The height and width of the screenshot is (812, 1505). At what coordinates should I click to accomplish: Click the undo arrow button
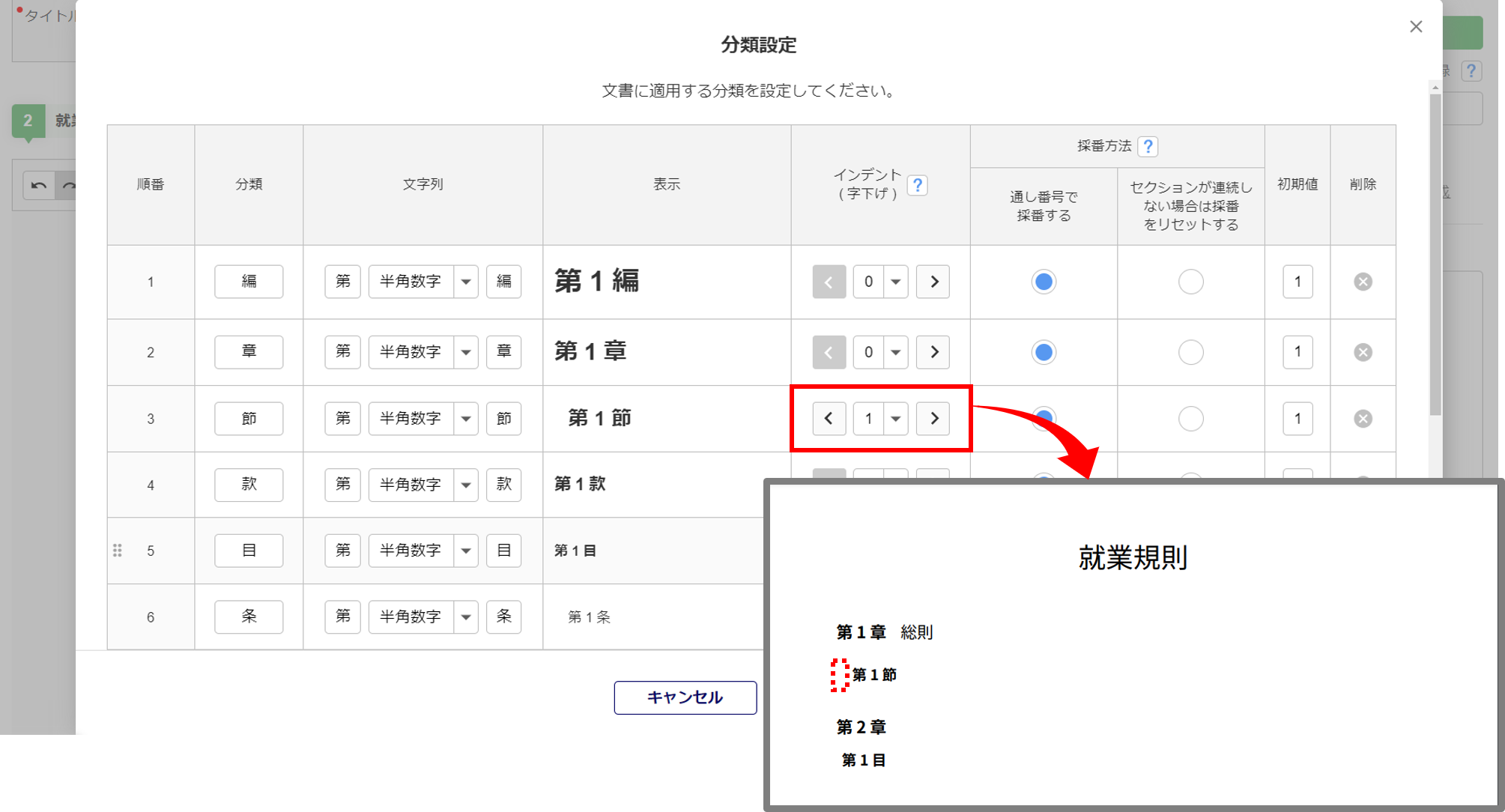pos(39,185)
